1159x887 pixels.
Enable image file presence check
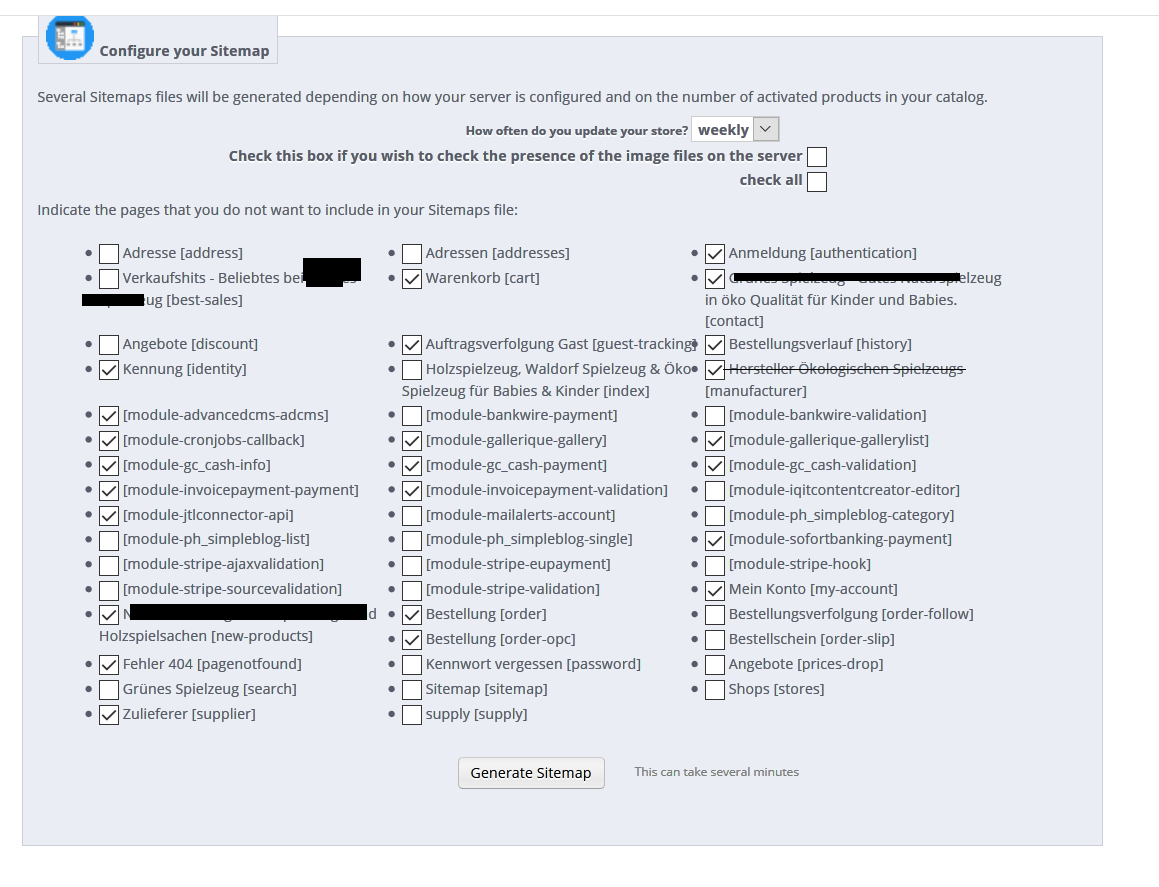pos(817,157)
